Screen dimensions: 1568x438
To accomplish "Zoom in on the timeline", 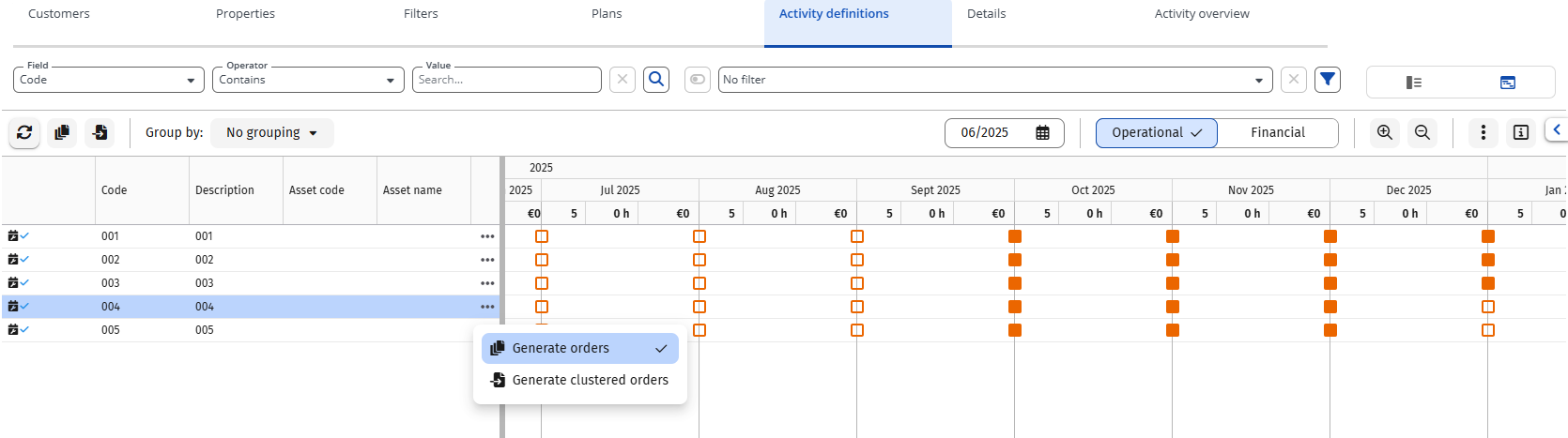I will (x=1384, y=133).
